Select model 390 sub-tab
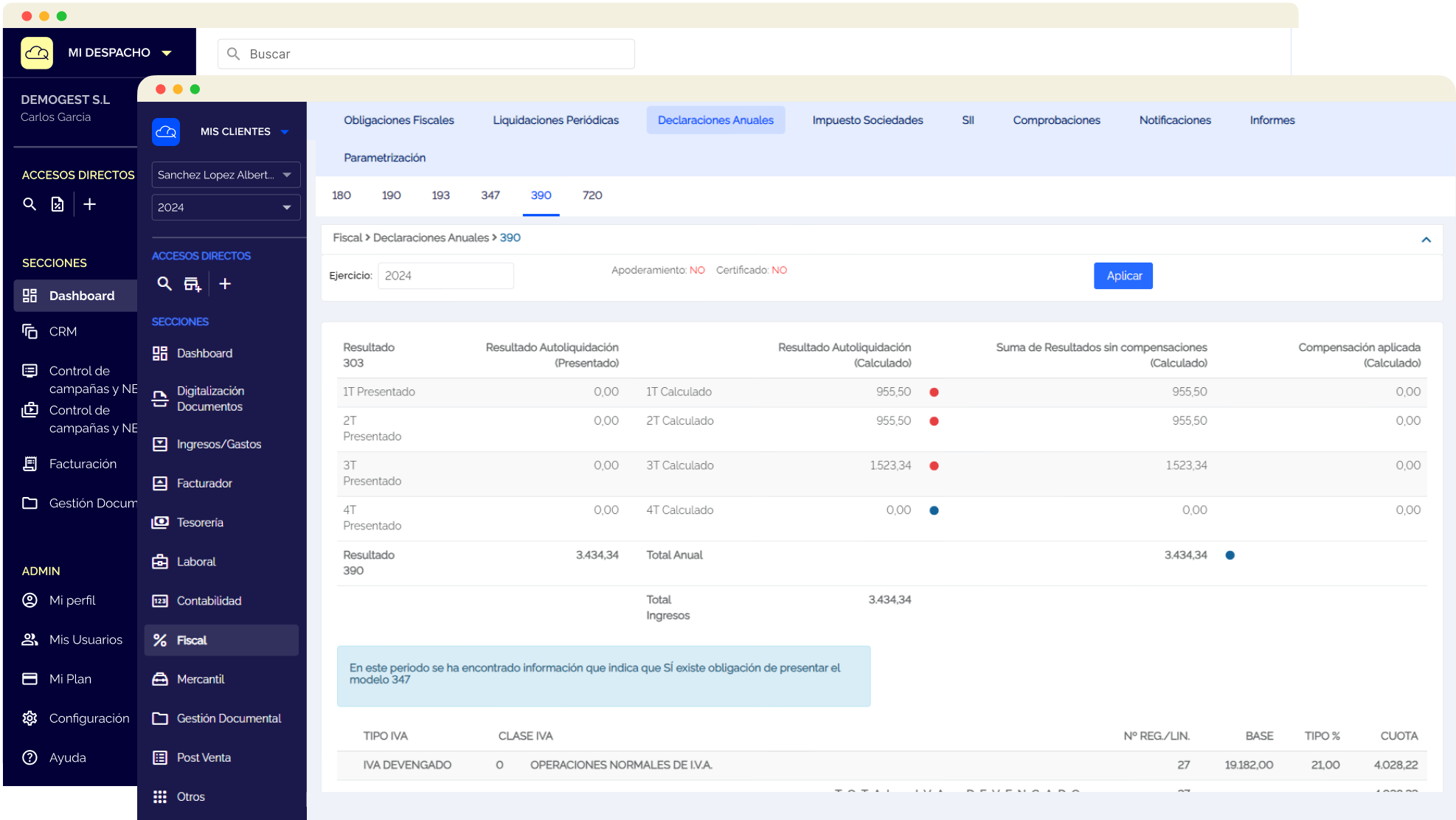 [541, 195]
